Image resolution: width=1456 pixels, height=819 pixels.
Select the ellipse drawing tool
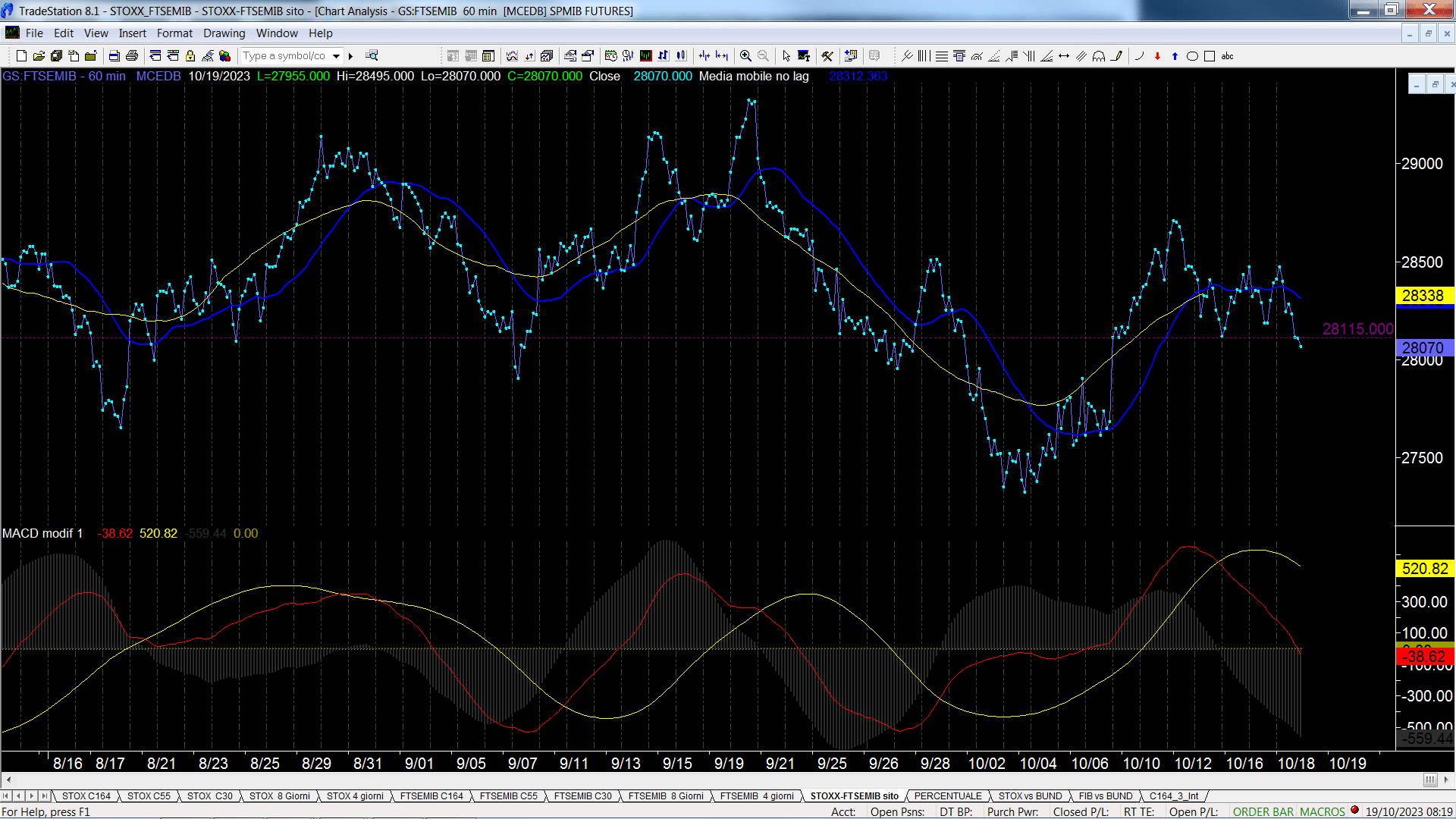1192,56
